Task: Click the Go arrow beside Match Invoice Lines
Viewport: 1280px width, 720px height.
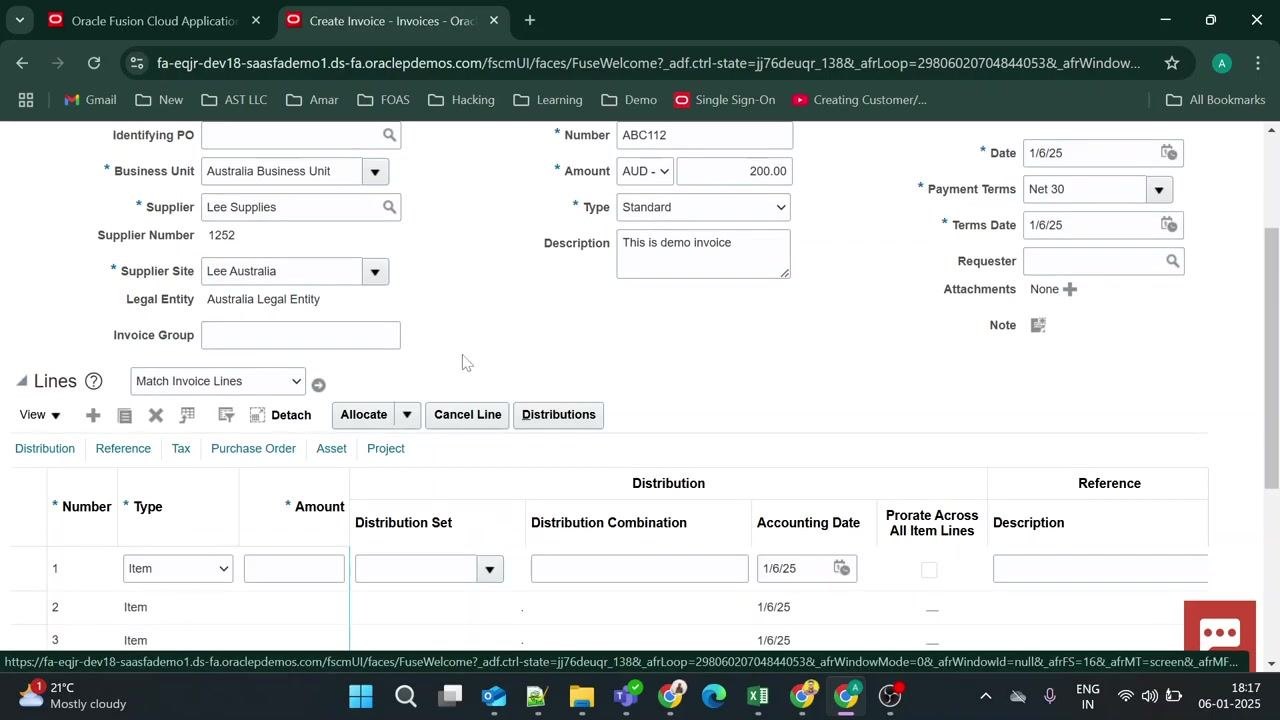Action: 318,385
